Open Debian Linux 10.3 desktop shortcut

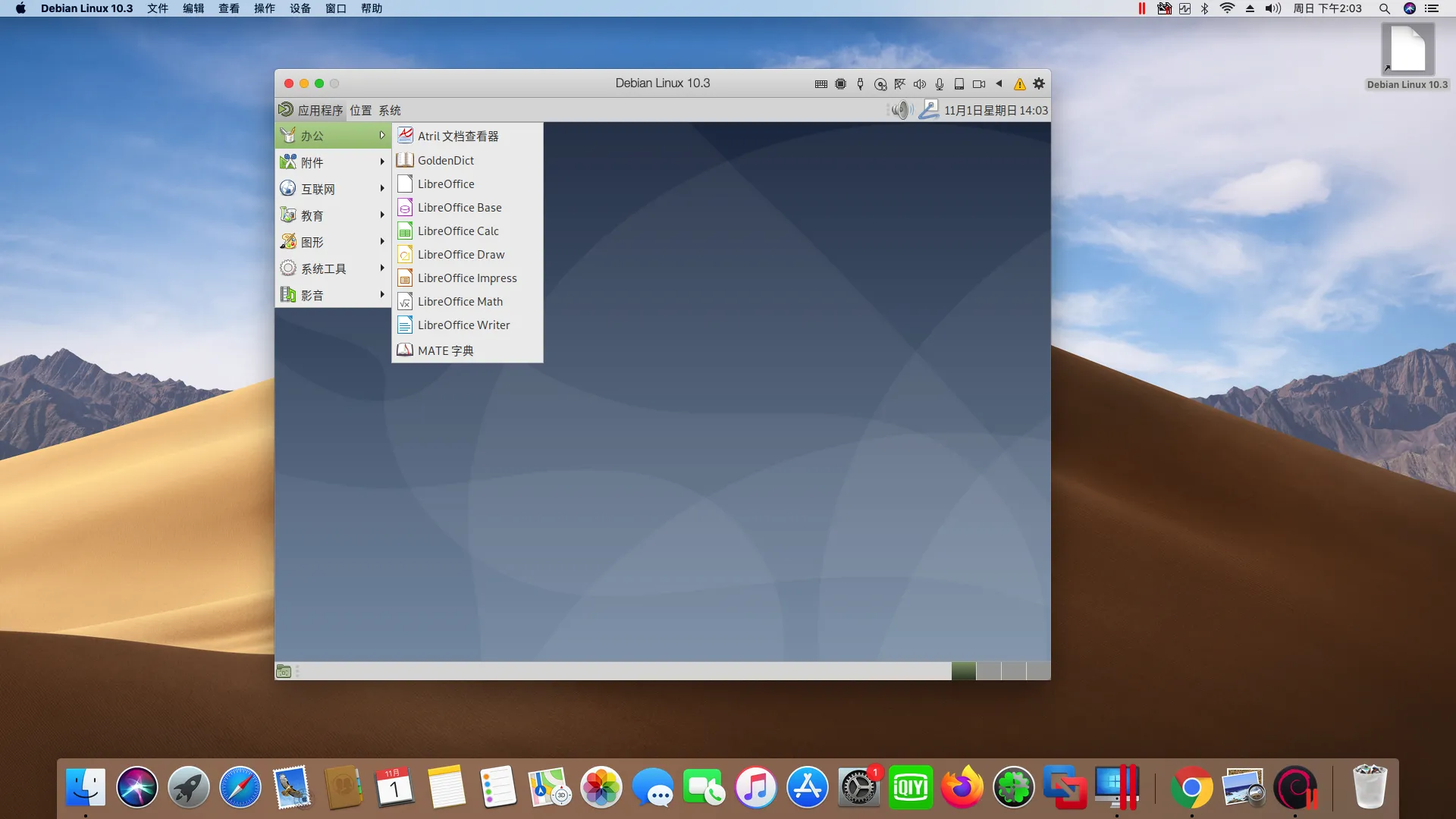1407,57
